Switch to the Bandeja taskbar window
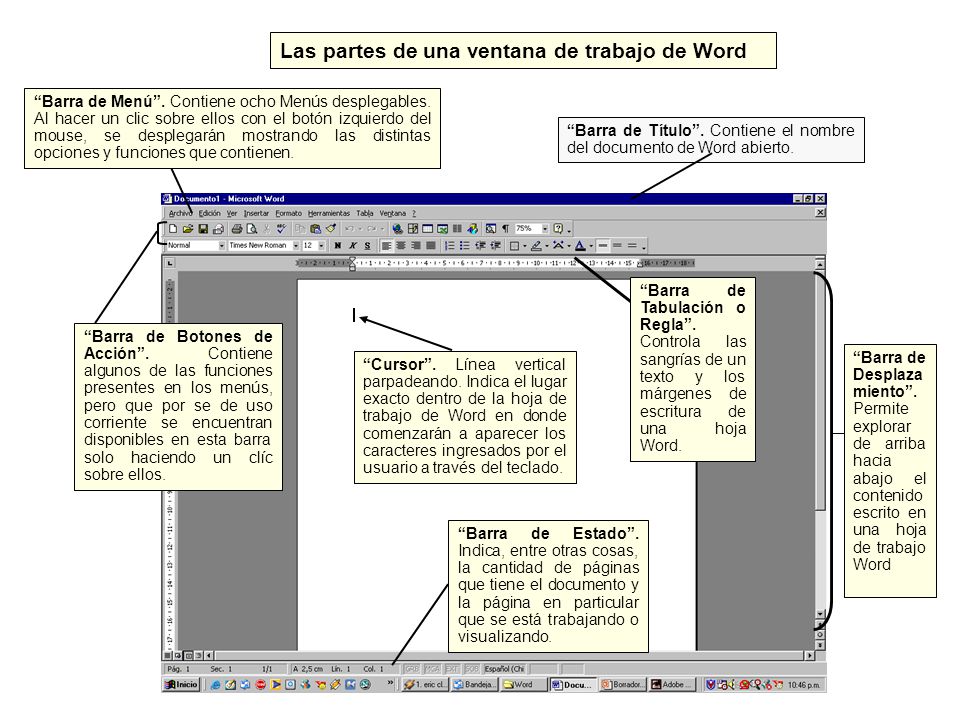The height and width of the screenshot is (720, 960). click(474, 684)
